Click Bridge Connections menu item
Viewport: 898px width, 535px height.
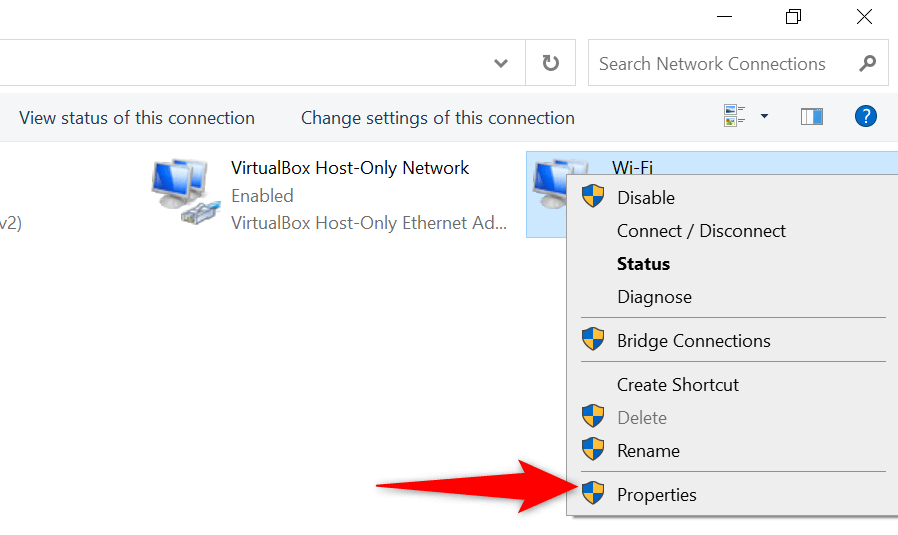693,341
